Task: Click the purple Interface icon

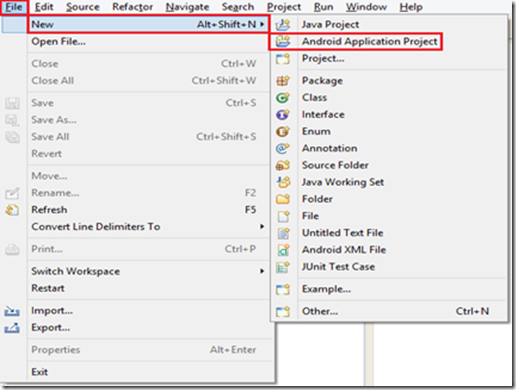Action: coord(283,115)
